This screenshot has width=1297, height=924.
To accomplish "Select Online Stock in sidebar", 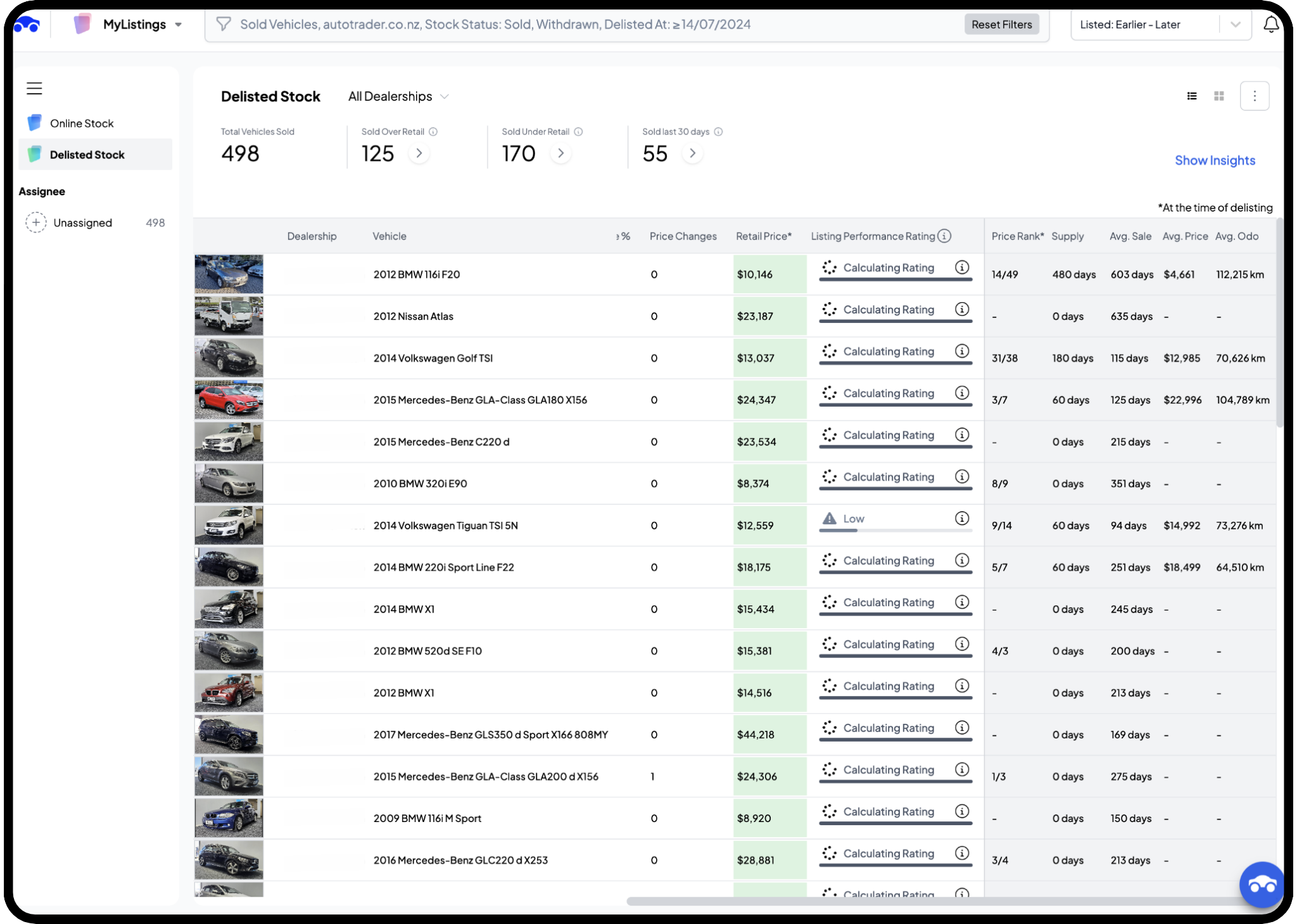I will 82,123.
